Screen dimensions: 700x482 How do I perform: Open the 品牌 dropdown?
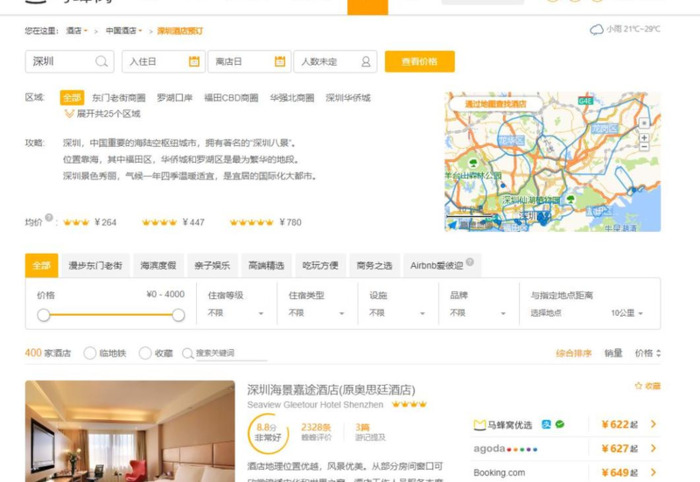478,313
